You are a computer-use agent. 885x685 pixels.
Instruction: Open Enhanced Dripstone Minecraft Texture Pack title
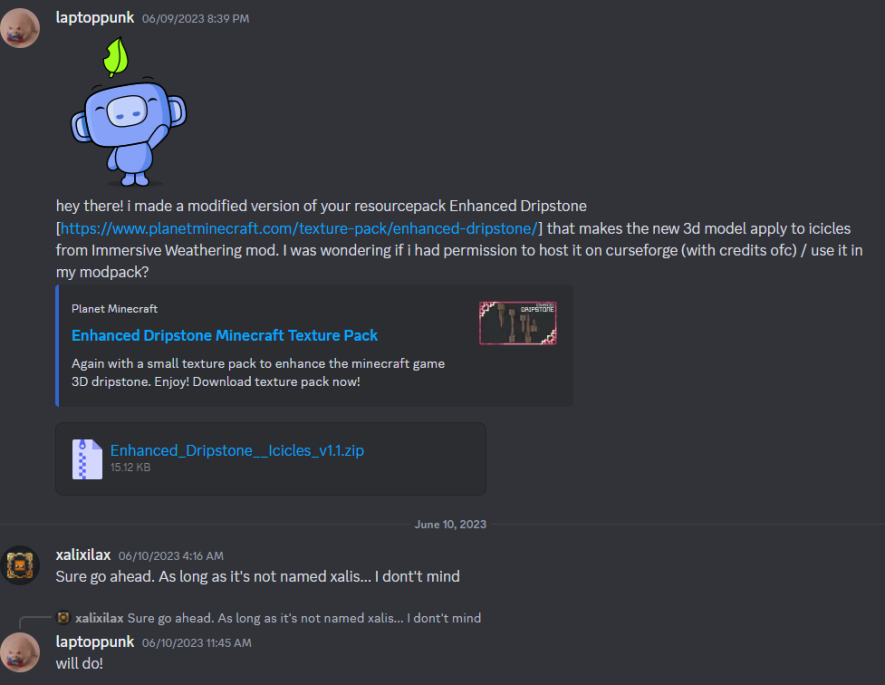click(224, 335)
